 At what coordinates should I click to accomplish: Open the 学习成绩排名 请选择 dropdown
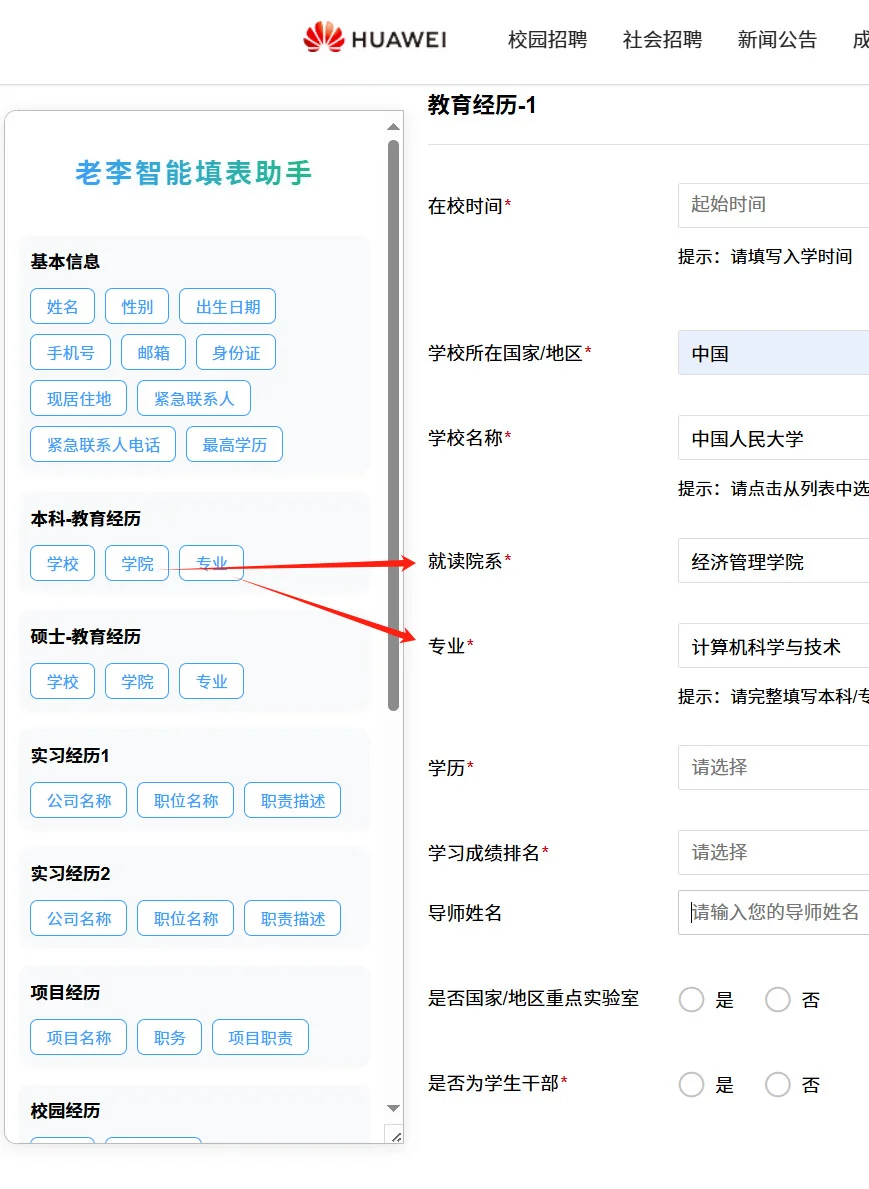pos(773,852)
